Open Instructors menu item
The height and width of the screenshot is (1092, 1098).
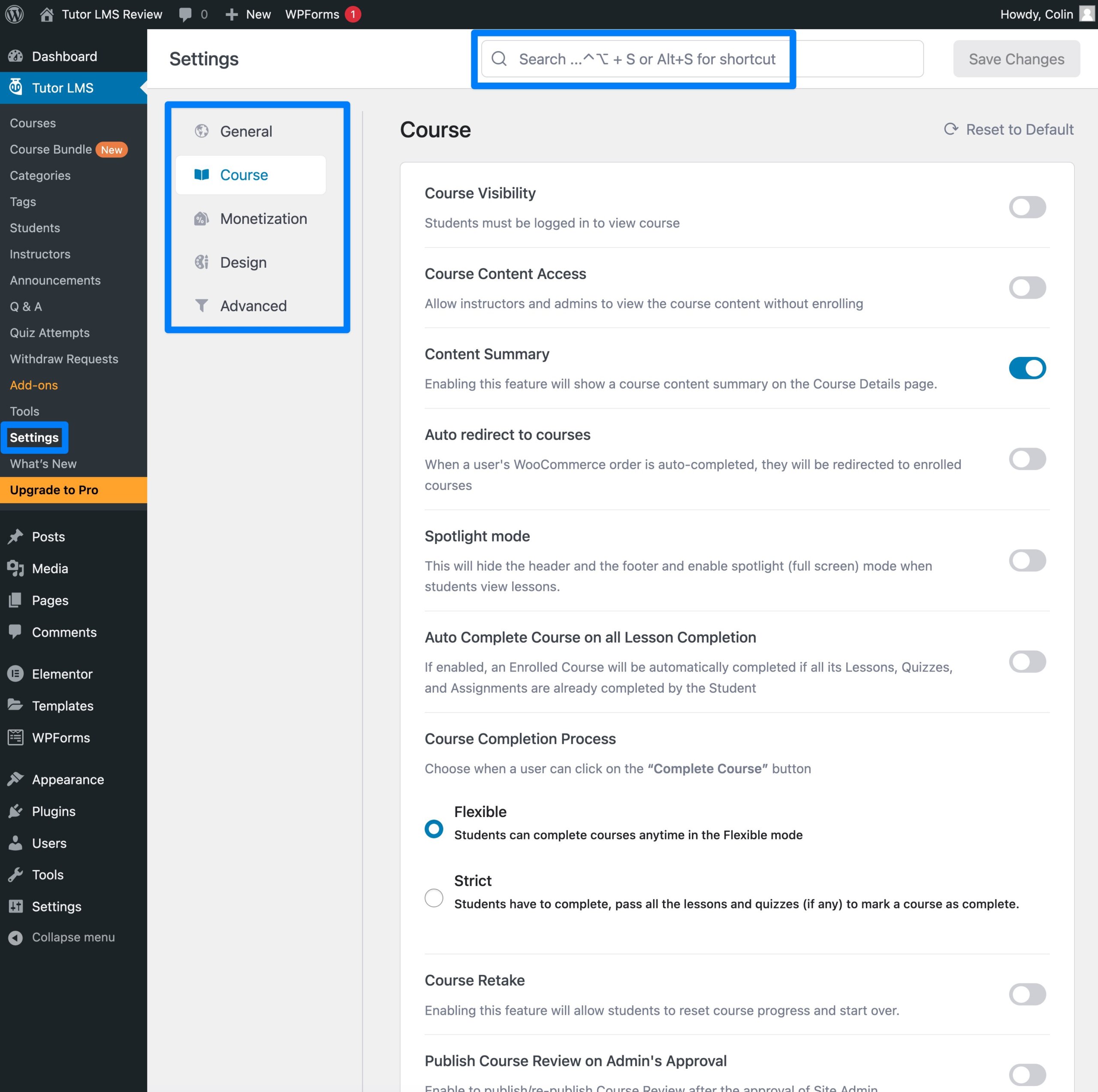(40, 254)
